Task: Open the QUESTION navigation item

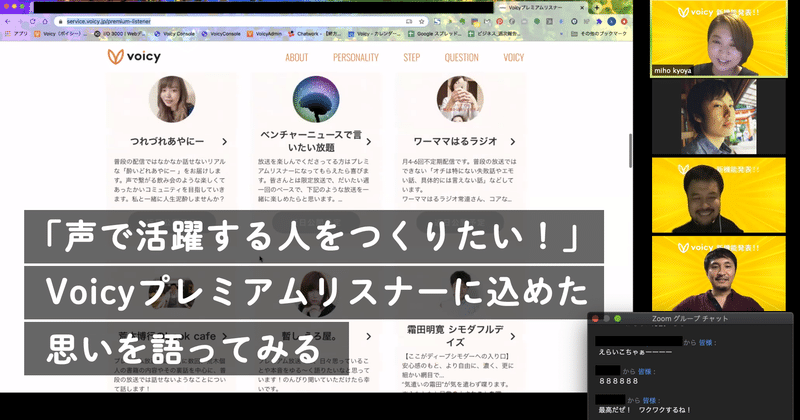Action: [x=461, y=57]
